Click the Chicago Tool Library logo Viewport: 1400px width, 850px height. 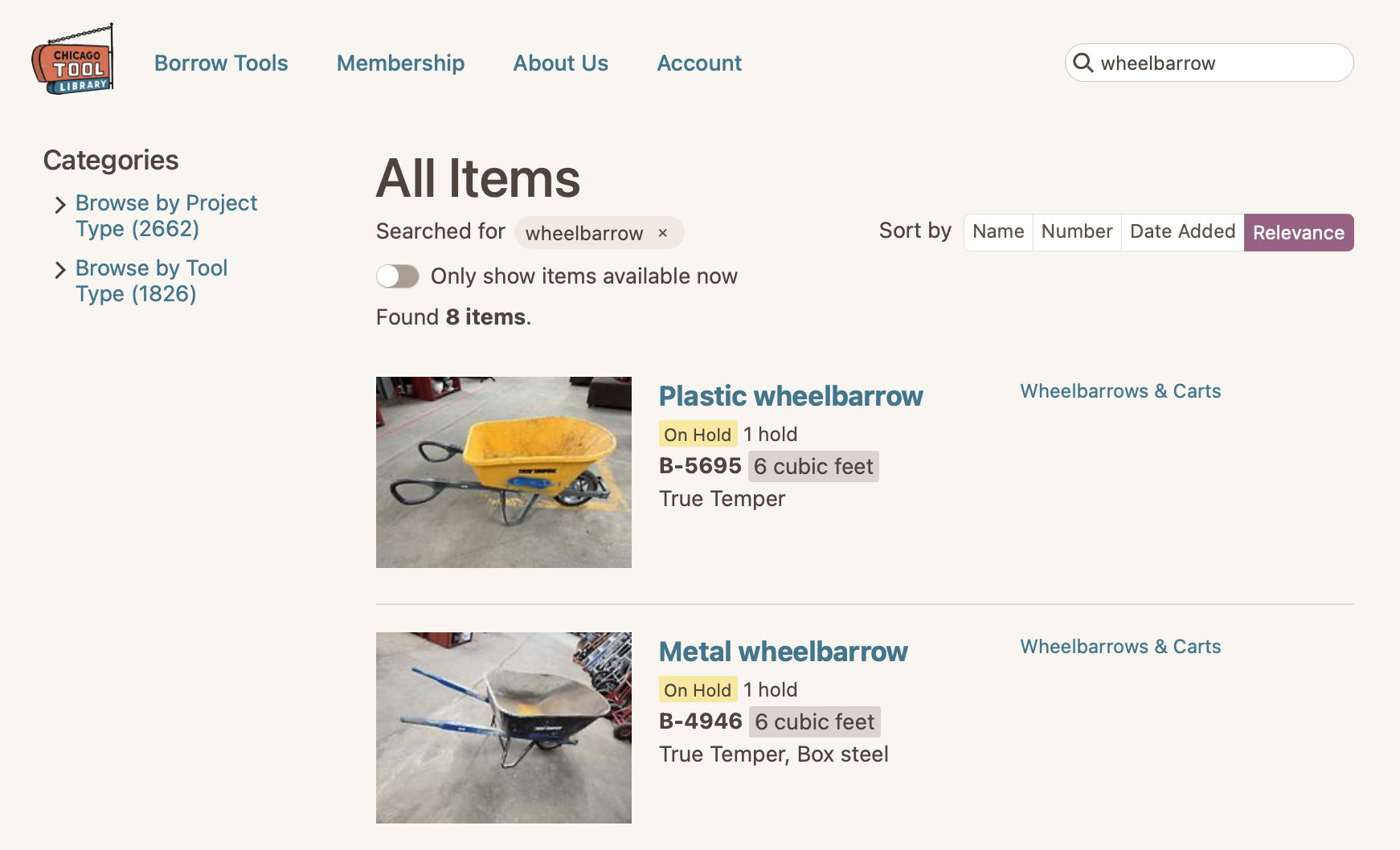[73, 61]
